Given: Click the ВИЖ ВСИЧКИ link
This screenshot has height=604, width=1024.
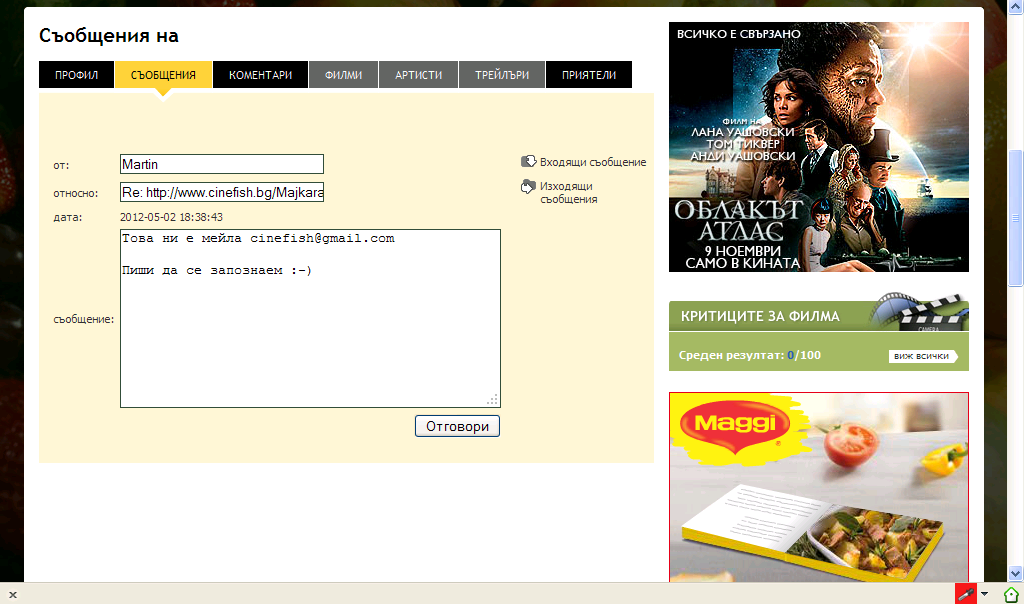Looking at the screenshot, I should [x=921, y=356].
